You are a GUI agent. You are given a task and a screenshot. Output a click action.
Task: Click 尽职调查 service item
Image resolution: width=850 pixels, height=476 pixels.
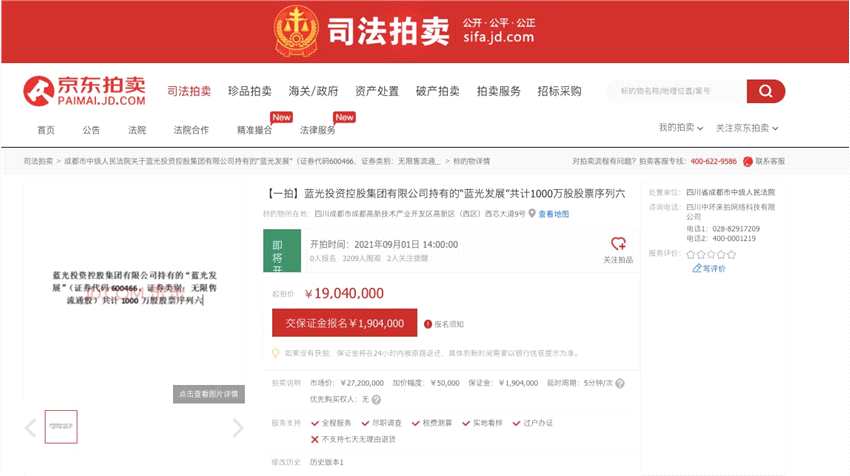point(382,423)
